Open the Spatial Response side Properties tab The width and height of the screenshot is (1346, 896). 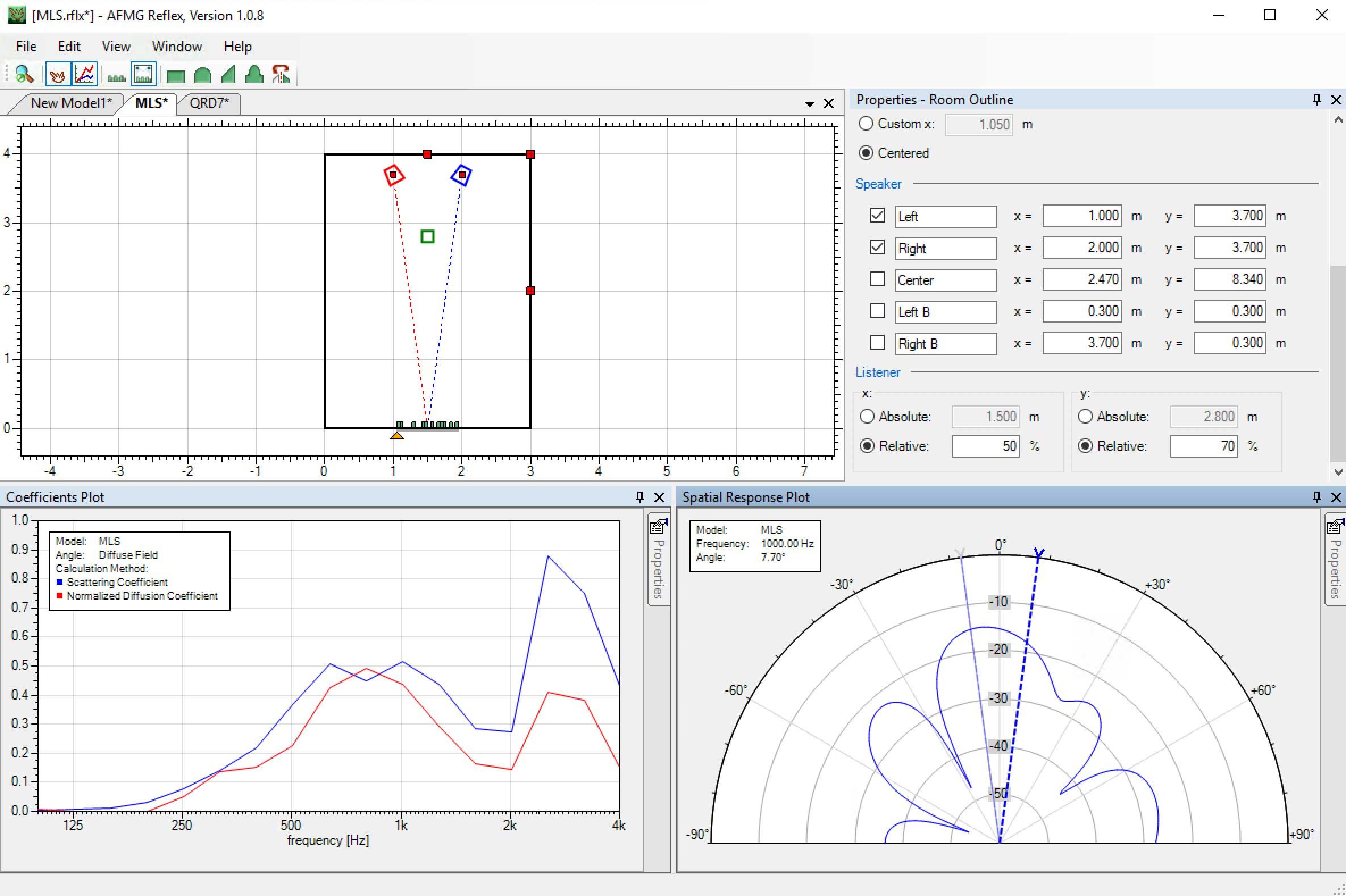click(x=1335, y=560)
